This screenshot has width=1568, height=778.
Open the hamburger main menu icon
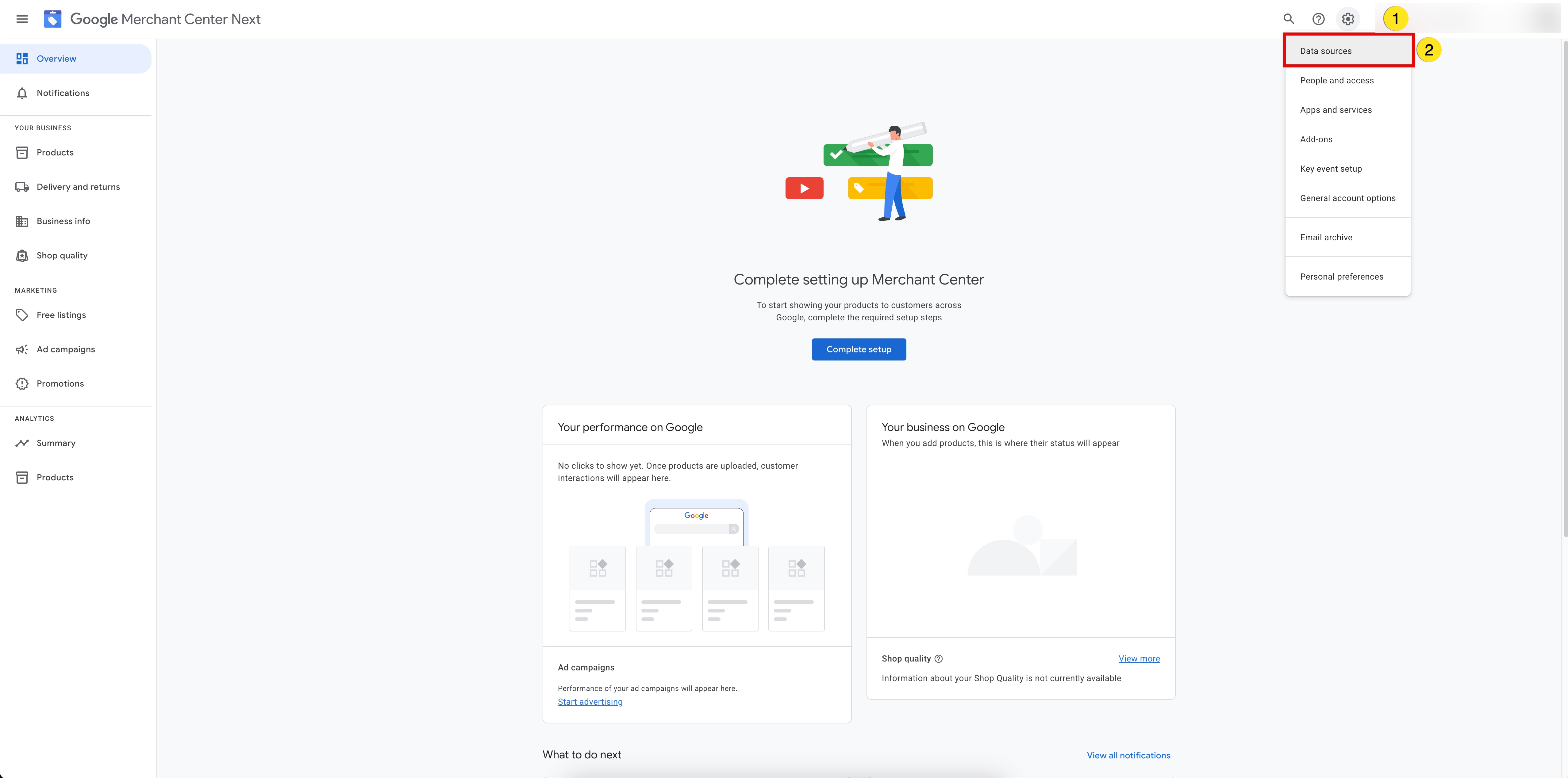click(22, 19)
